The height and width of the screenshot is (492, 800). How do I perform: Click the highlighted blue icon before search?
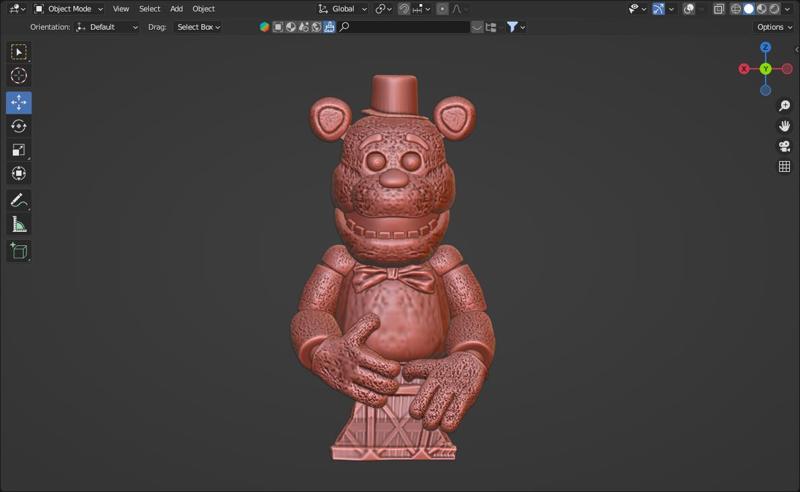coord(330,27)
